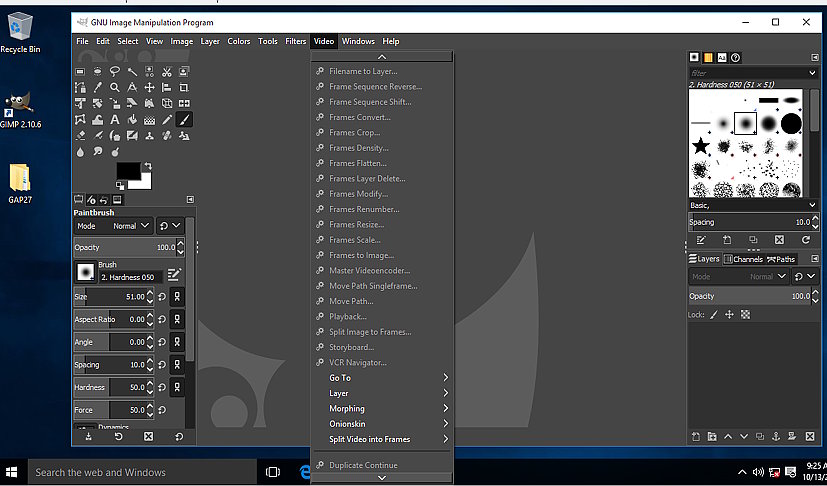Select the Color Picker eyedropper tool
827x486 pixels.
click(x=99, y=87)
